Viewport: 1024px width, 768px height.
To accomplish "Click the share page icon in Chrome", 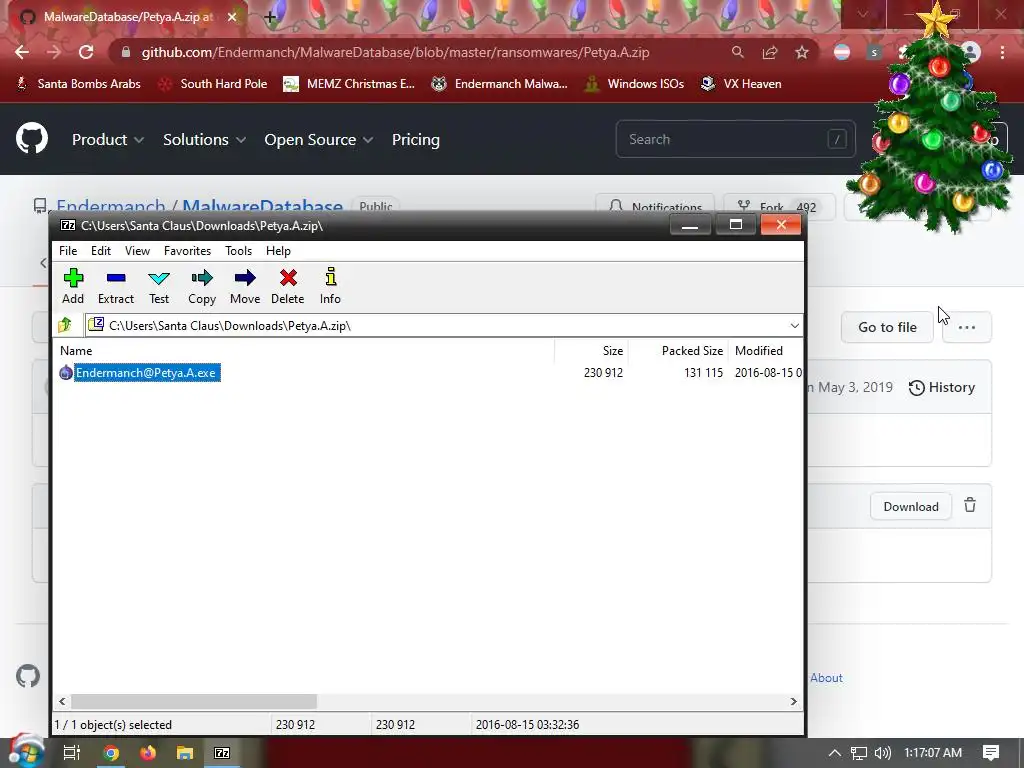I will [770, 52].
